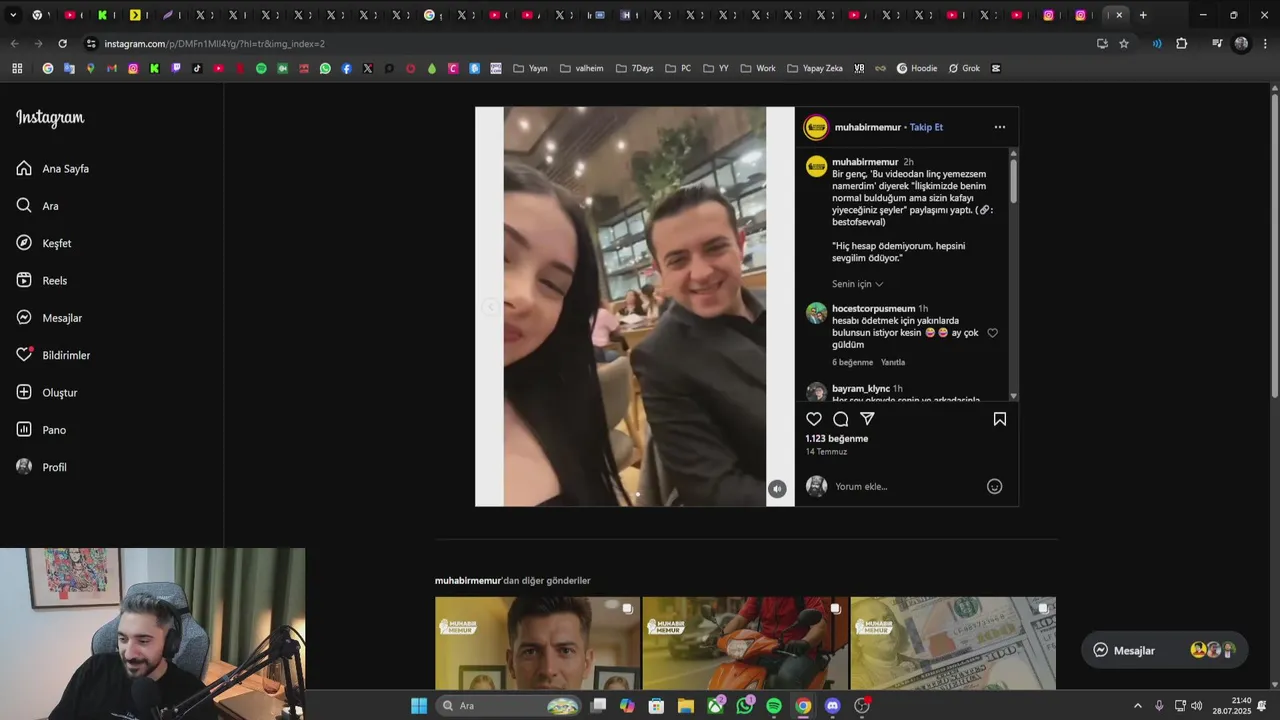Viewport: 1280px width, 720px height.
Task: View 6 beğenme on the comment
Action: tap(852, 362)
